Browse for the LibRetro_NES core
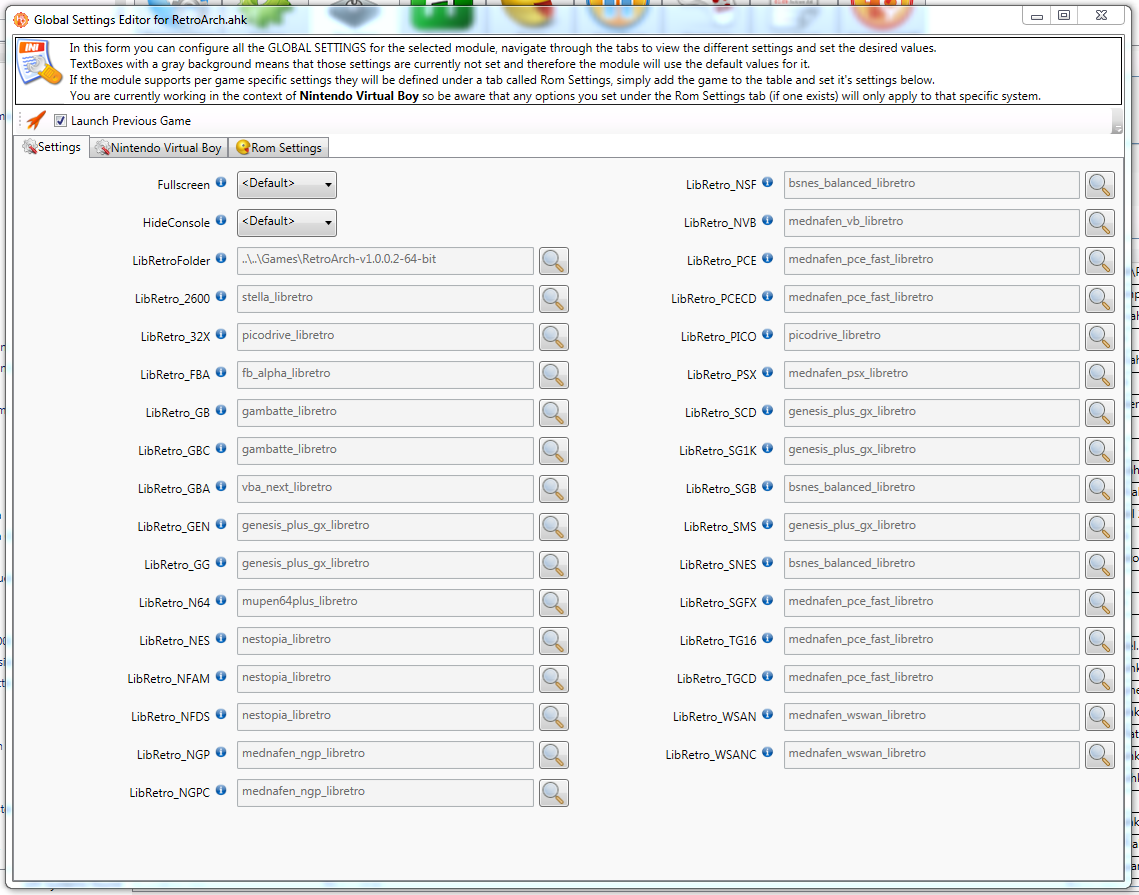1139x895 pixels. [554, 641]
